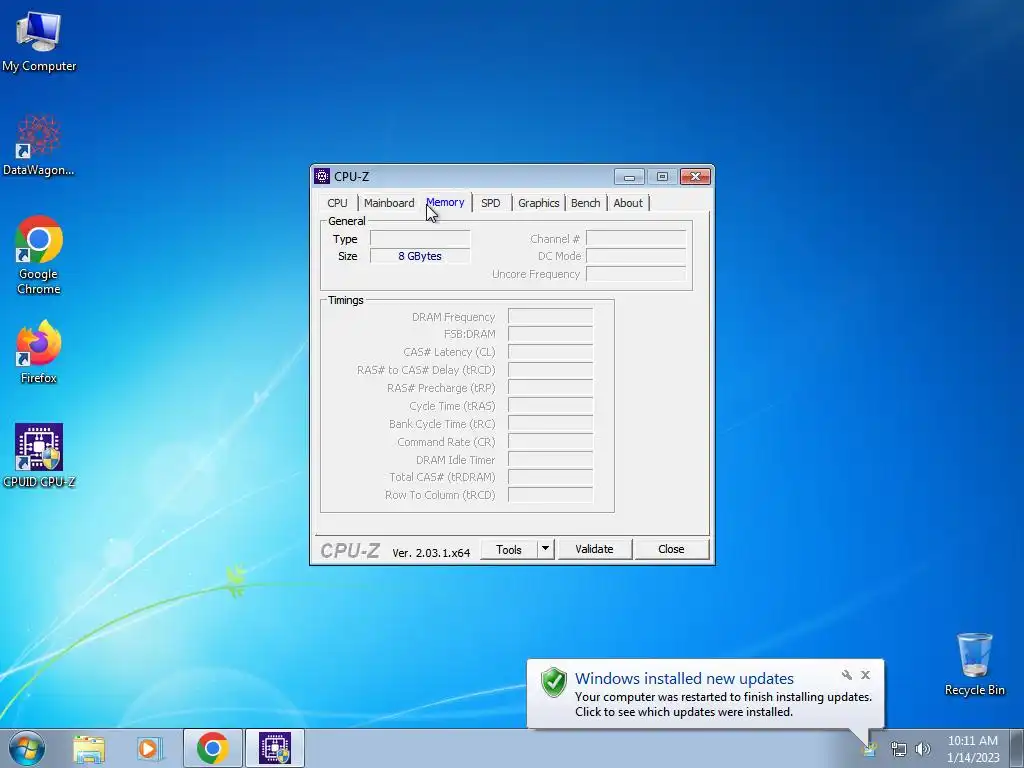Viewport: 1024px width, 768px height.
Task: Click the Ver. 2.03.1.x64 version text
Action: tap(431, 552)
